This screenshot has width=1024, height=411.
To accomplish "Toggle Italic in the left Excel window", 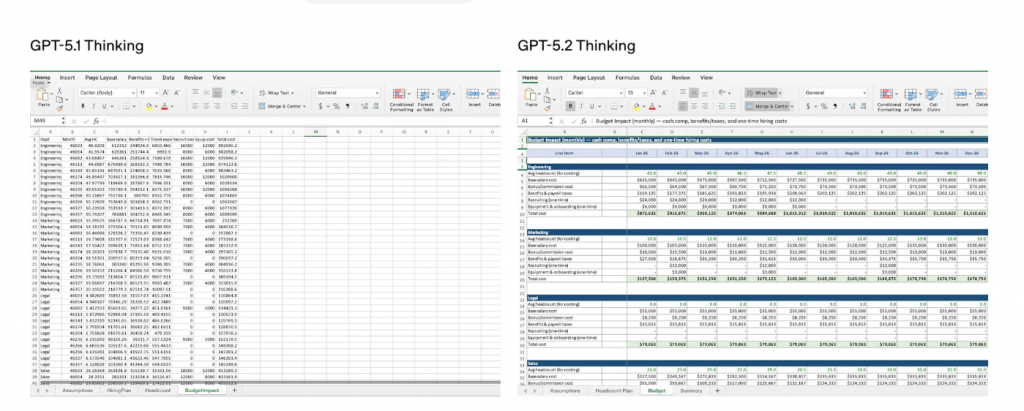I will pyautogui.click(x=94, y=105).
